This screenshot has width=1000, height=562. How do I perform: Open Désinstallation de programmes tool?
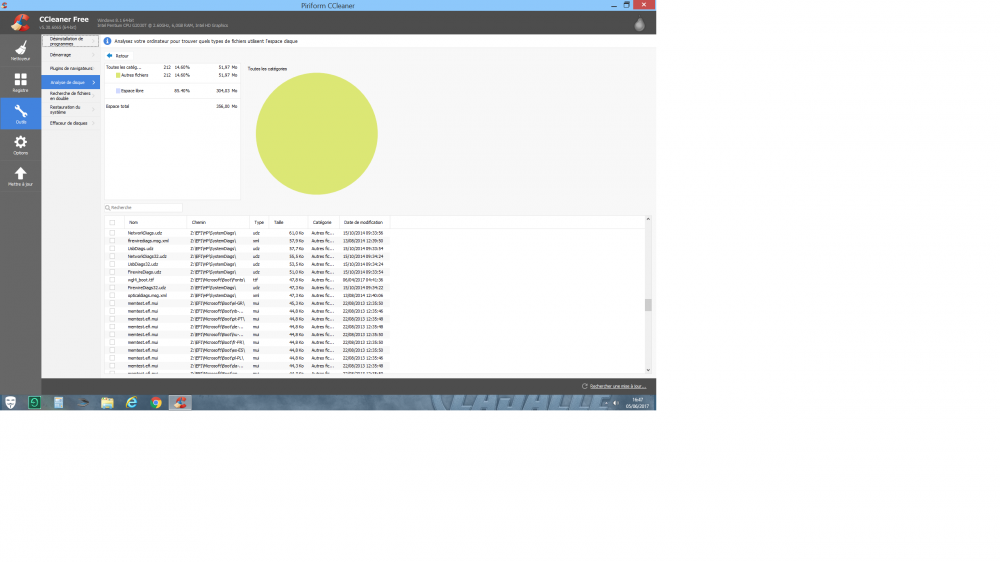[x=70, y=41]
